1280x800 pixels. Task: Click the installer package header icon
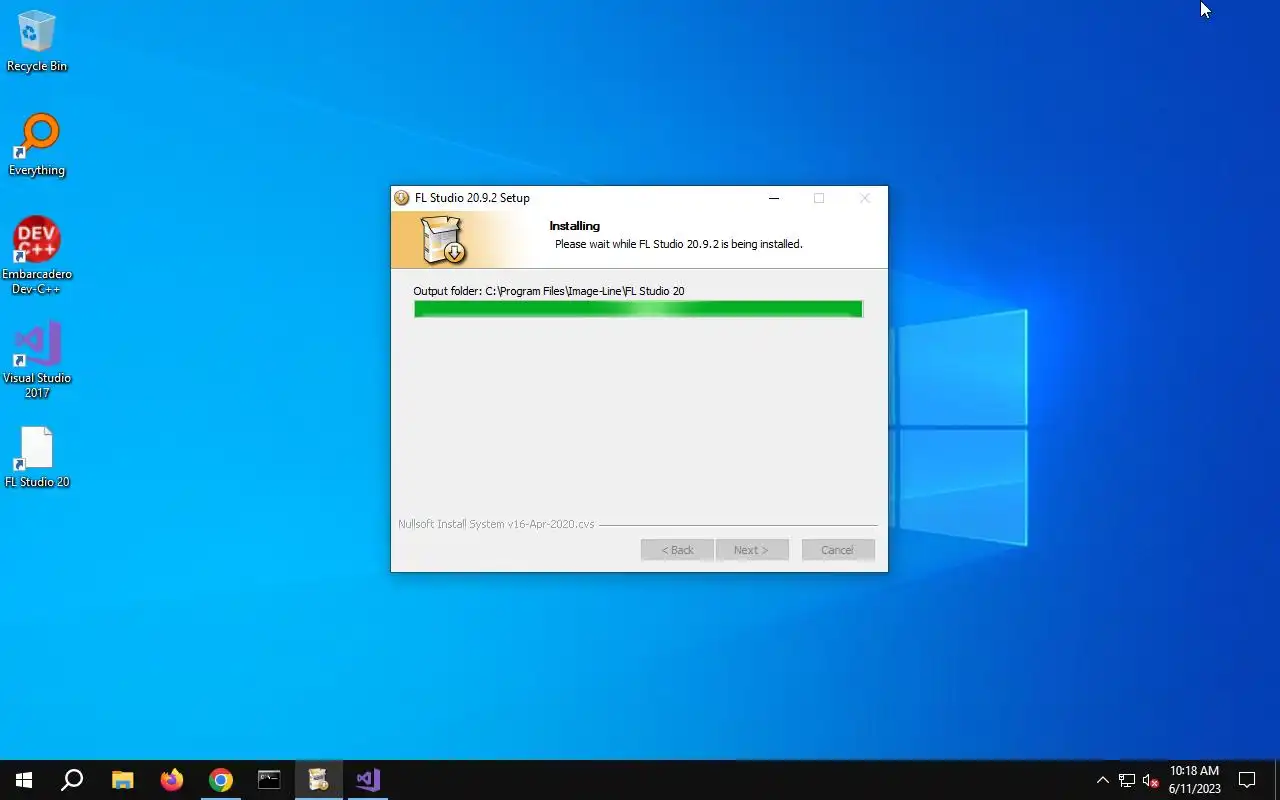[442, 240]
